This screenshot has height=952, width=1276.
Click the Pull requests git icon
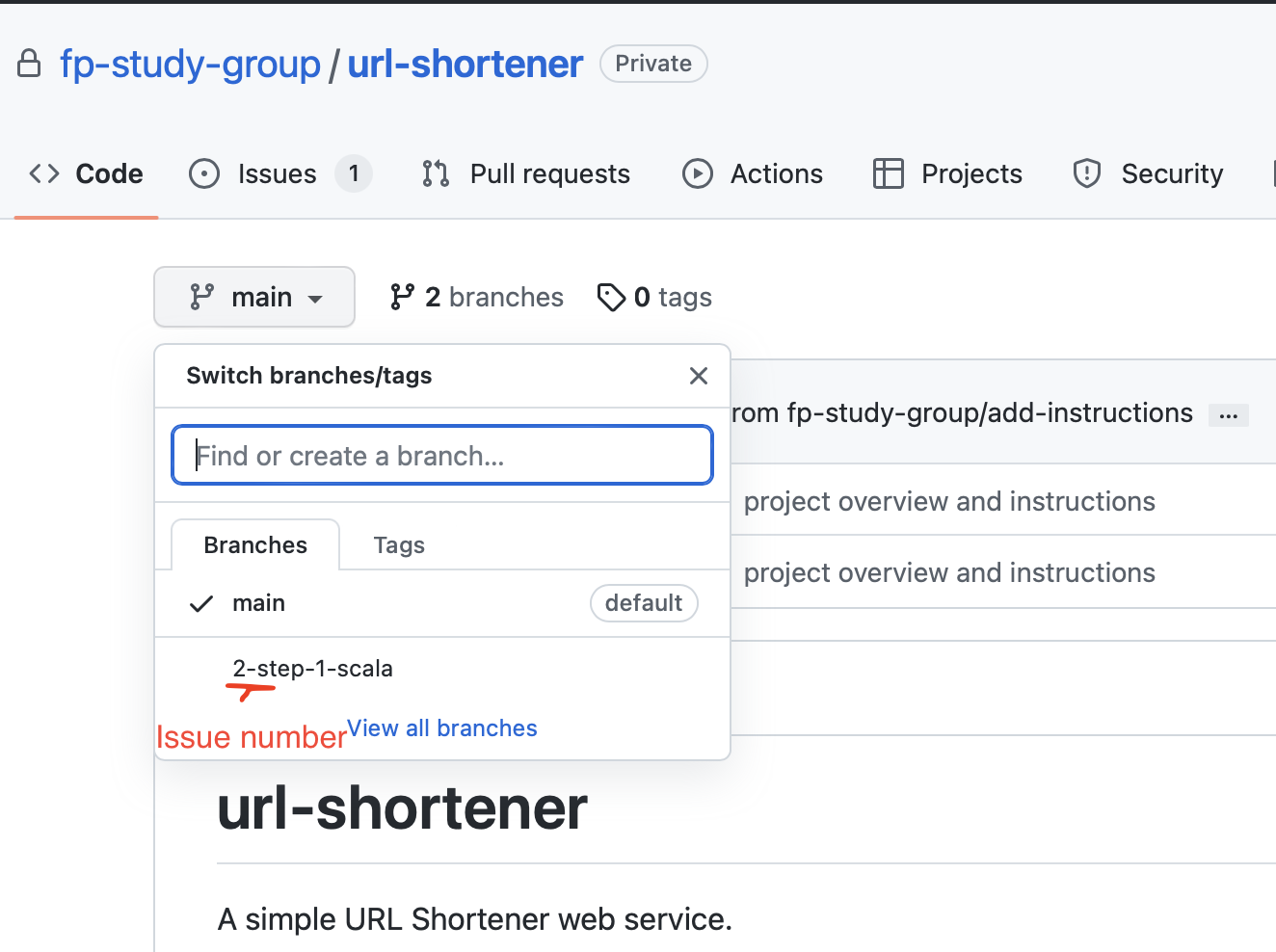point(436,173)
